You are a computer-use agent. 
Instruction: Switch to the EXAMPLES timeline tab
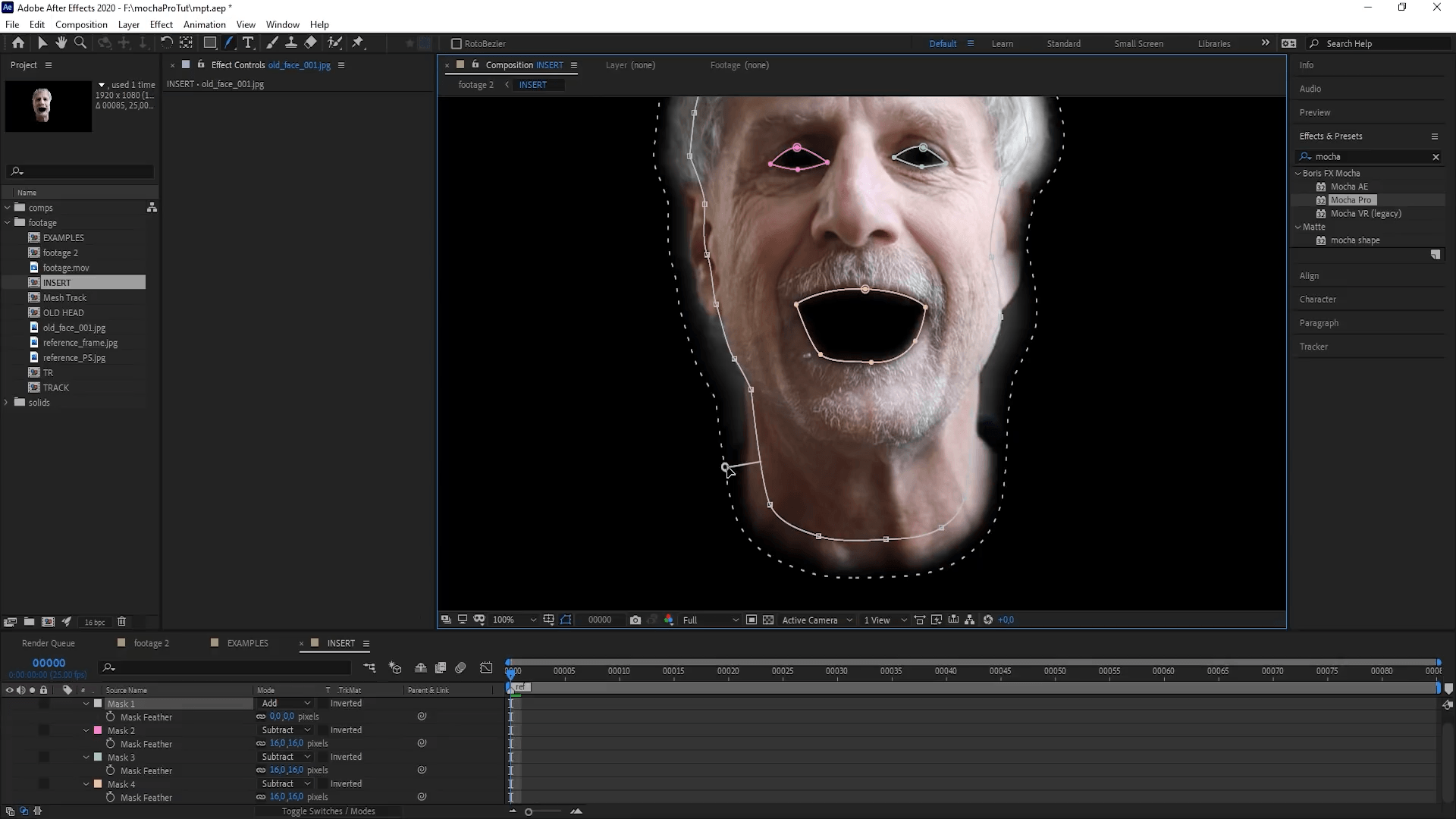[247, 643]
